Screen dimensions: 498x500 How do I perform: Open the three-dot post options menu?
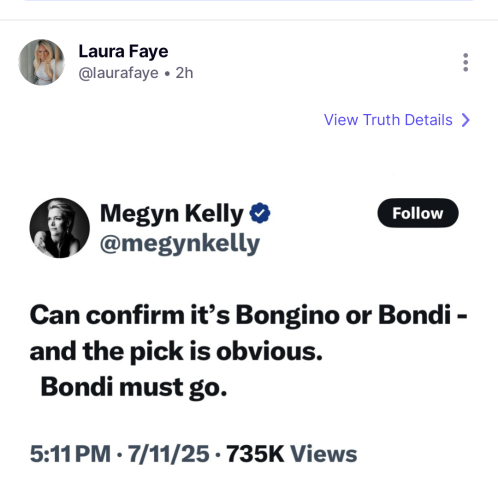[465, 62]
